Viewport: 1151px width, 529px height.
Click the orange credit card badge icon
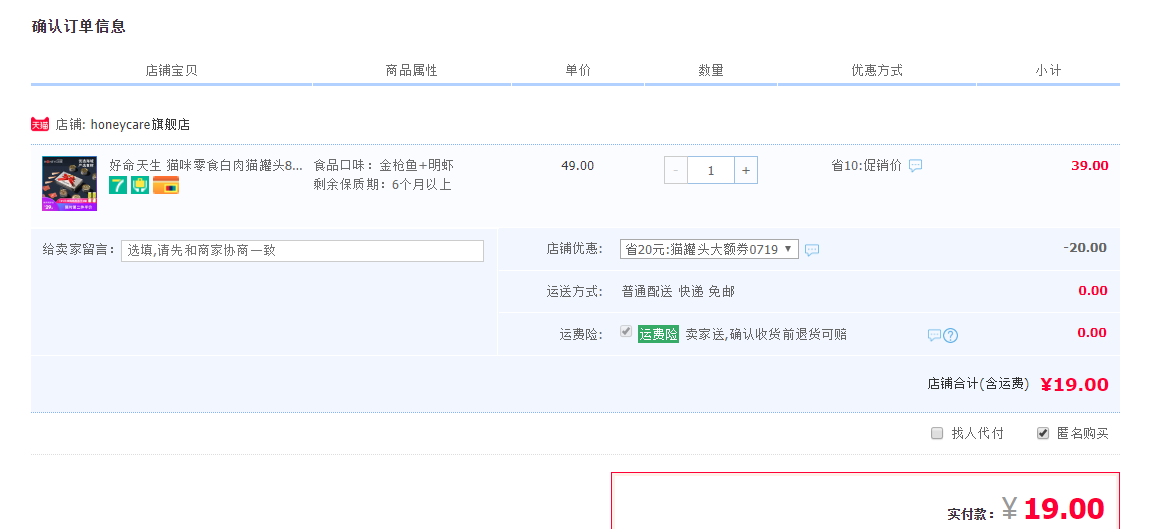click(166, 185)
